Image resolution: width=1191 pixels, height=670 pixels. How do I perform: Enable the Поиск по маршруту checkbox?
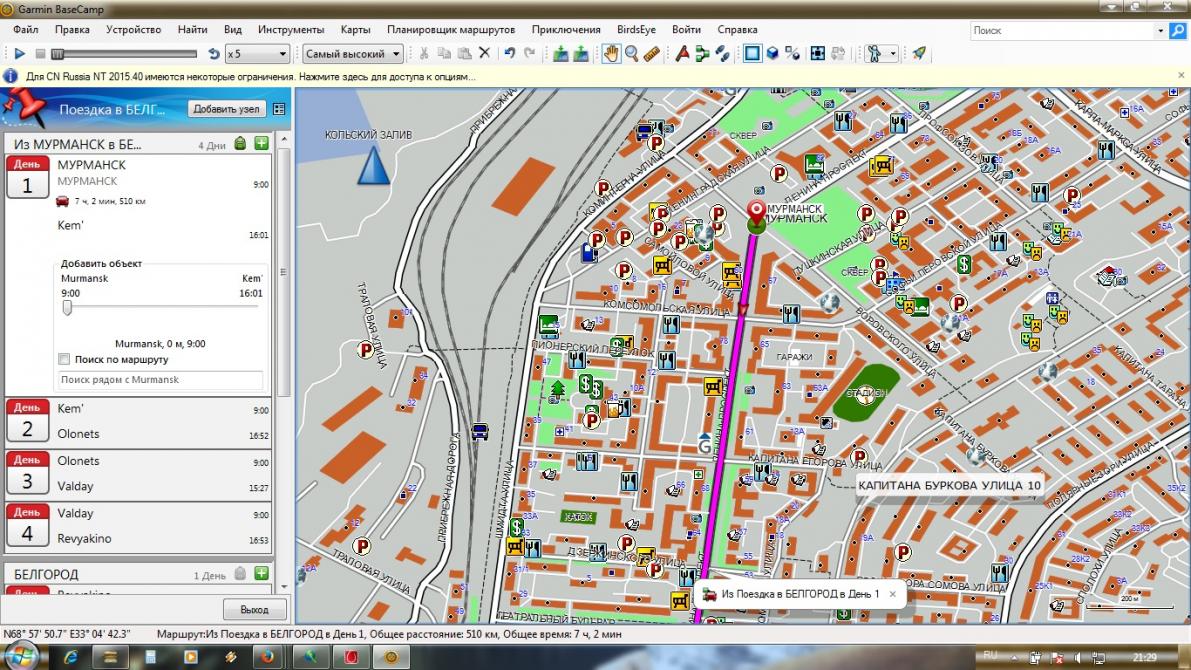[x=65, y=359]
